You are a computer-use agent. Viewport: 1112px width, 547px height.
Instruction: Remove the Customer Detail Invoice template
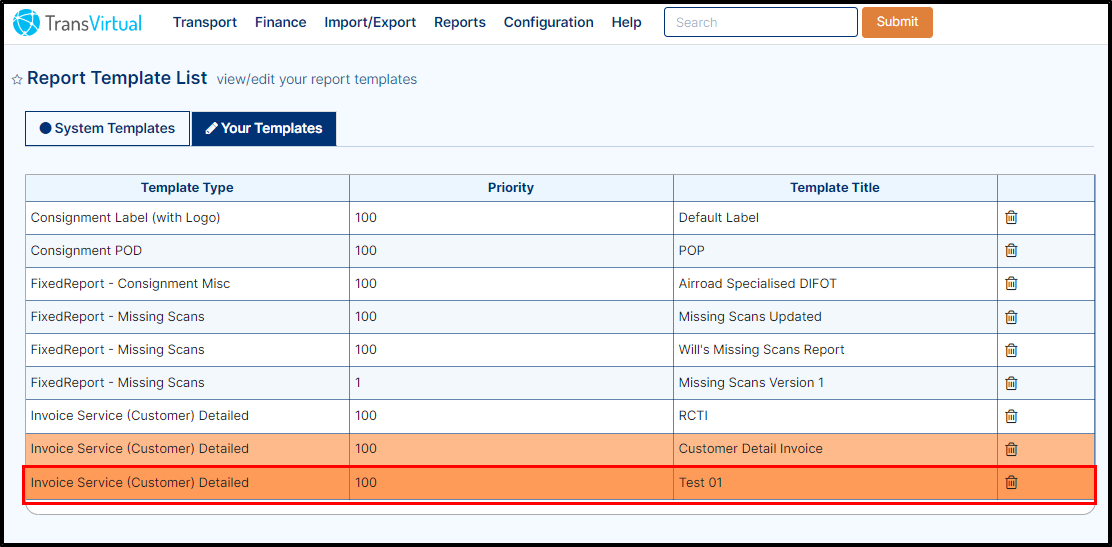tap(1011, 448)
